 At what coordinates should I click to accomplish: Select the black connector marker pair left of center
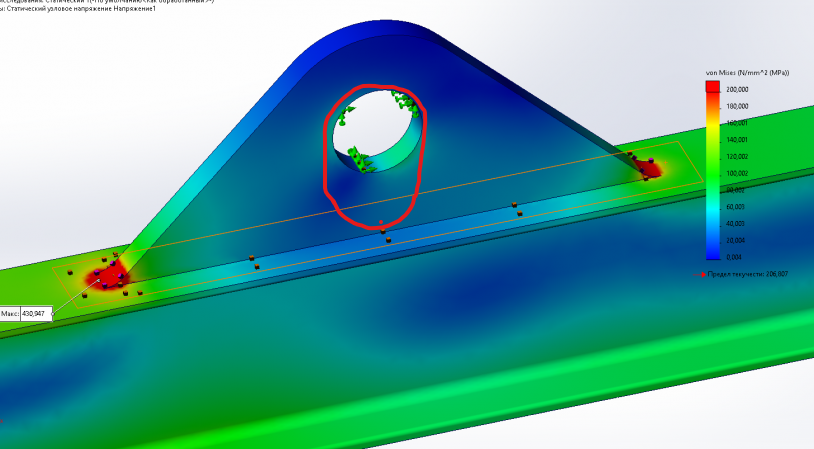point(254,263)
